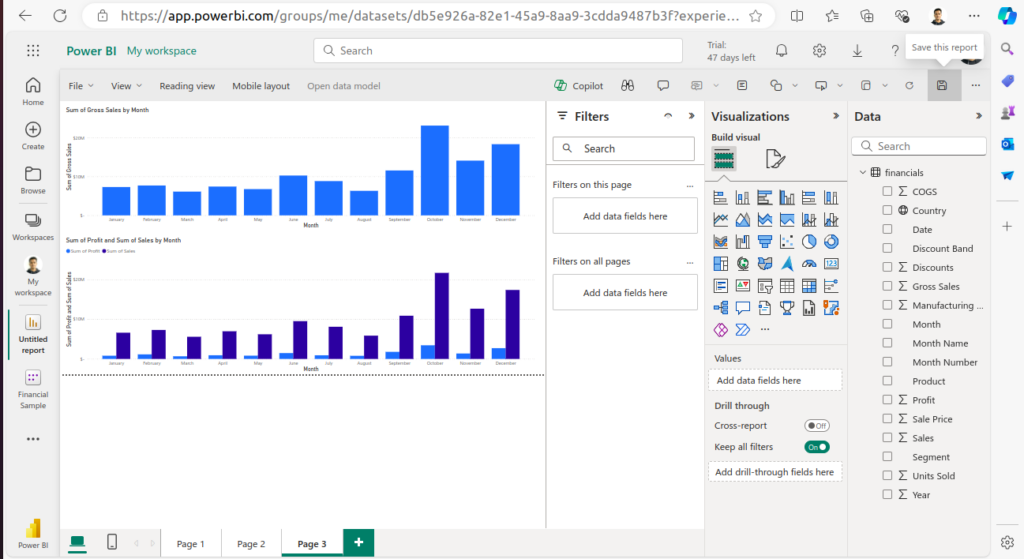Click Reading view in the toolbar
The height and width of the screenshot is (559, 1024).
point(187,86)
